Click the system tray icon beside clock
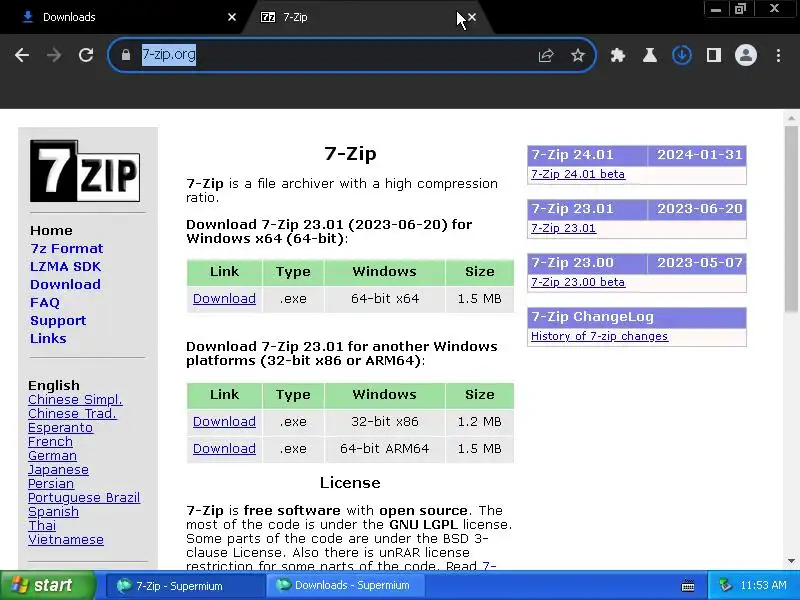Screen dimensions: 800x600 tap(725, 585)
